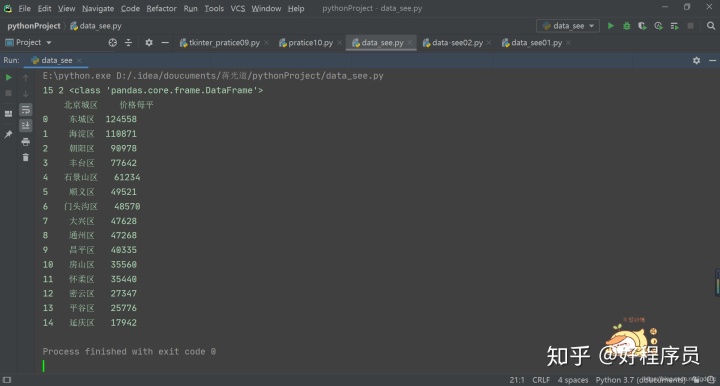Open Run panel settings gear
This screenshot has height=386, width=720.
point(697,61)
